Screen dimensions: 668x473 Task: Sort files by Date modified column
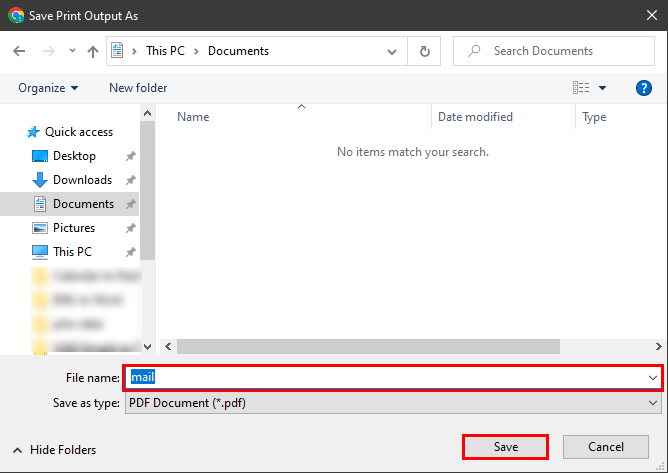pyautogui.click(x=476, y=117)
